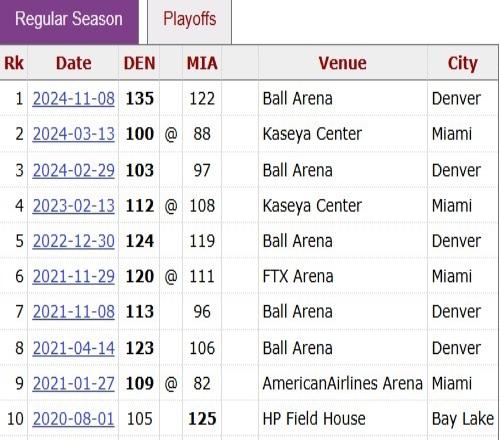
Task: Switch to the Playoffs tab
Action: tap(189, 20)
